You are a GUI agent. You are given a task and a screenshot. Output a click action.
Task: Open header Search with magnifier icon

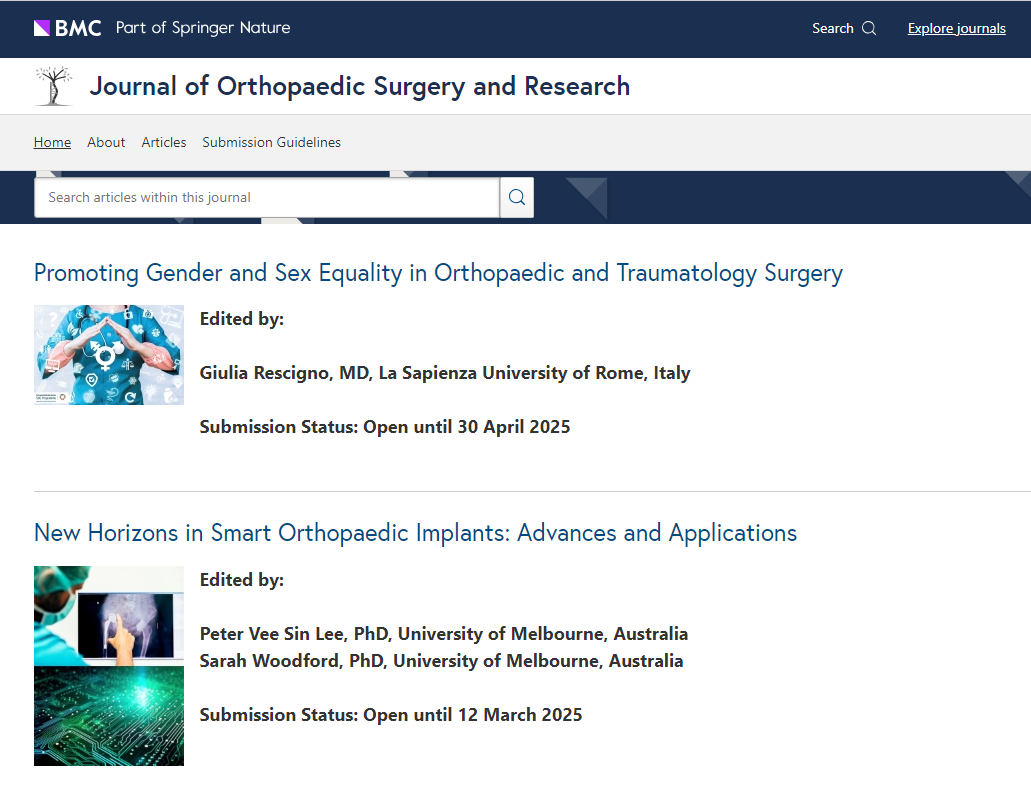[x=843, y=28]
